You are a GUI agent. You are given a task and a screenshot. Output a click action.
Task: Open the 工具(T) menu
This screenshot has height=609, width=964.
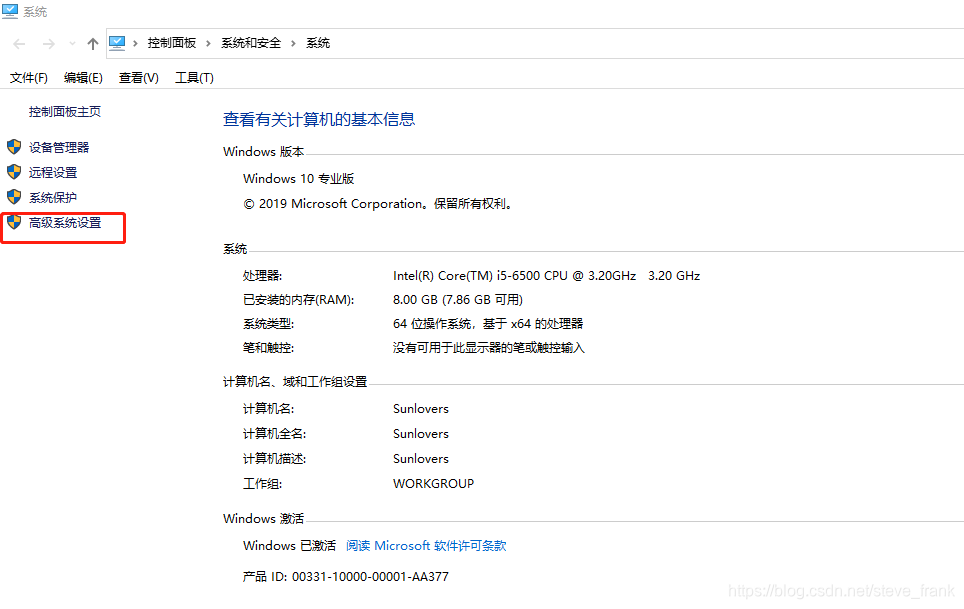pos(194,77)
